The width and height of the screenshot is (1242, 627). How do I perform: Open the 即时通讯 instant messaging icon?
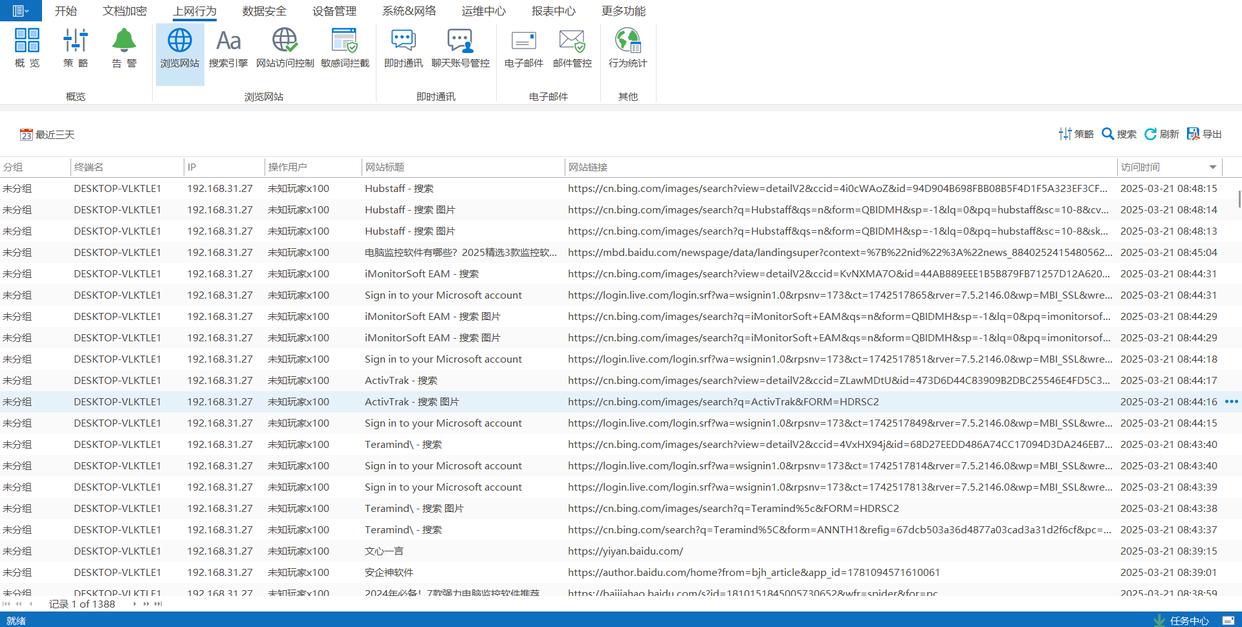point(403,48)
